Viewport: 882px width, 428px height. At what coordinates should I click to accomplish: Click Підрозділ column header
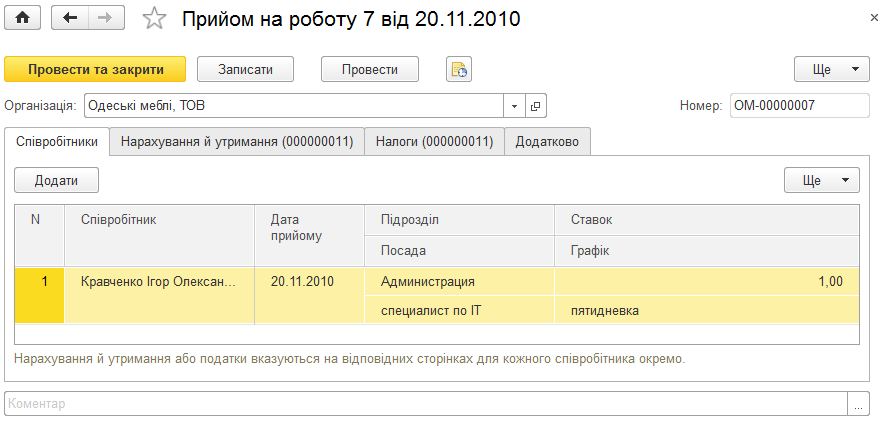pyautogui.click(x=460, y=220)
